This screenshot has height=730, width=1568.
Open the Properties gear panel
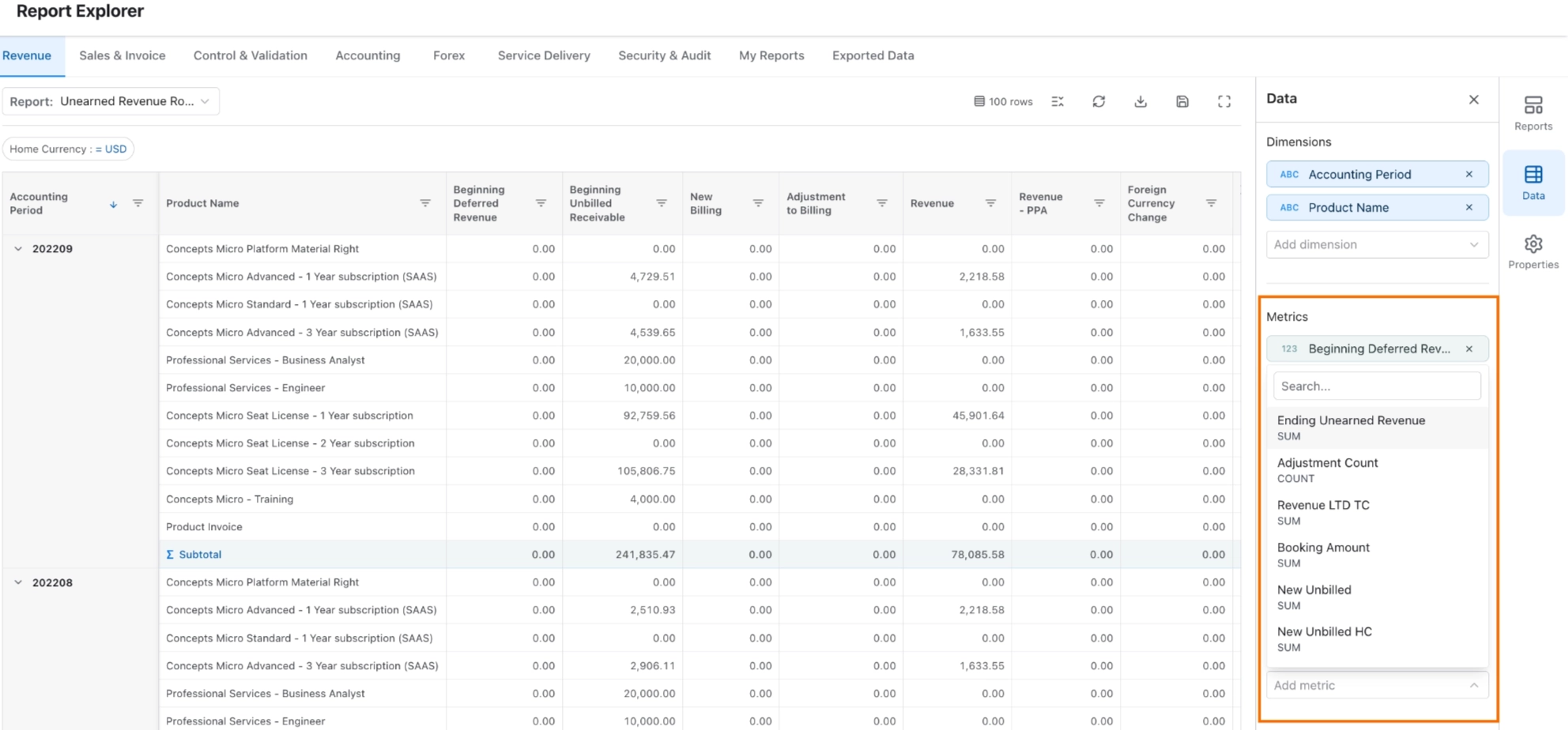[x=1533, y=252]
